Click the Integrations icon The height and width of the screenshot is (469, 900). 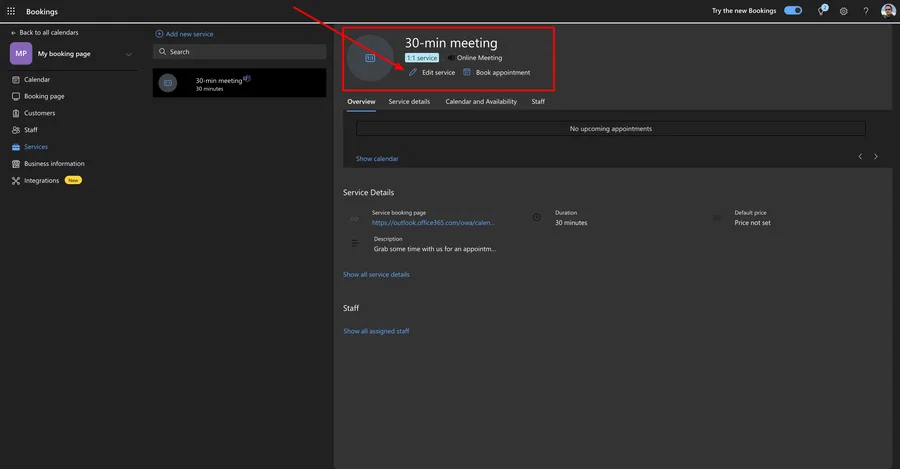(15, 180)
